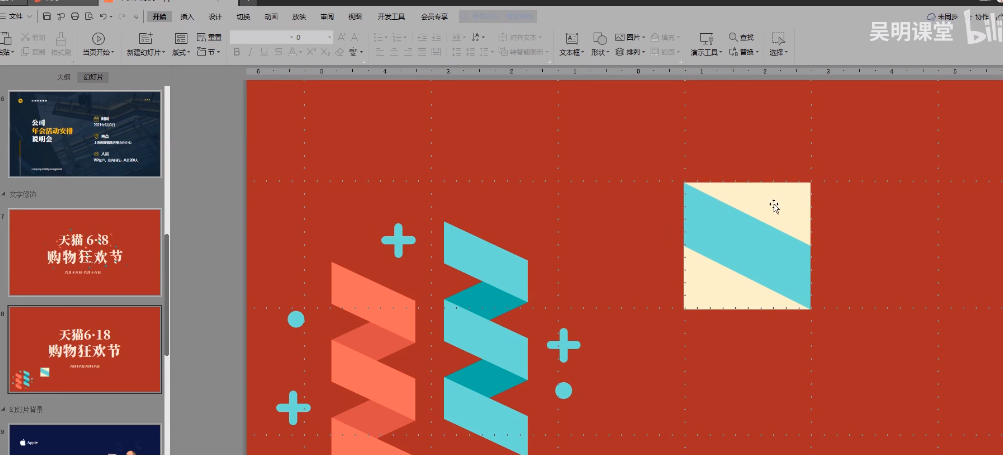This screenshot has height=455, width=1003.
Task: Click the slide panel vertical scrollbar
Action: point(166,295)
